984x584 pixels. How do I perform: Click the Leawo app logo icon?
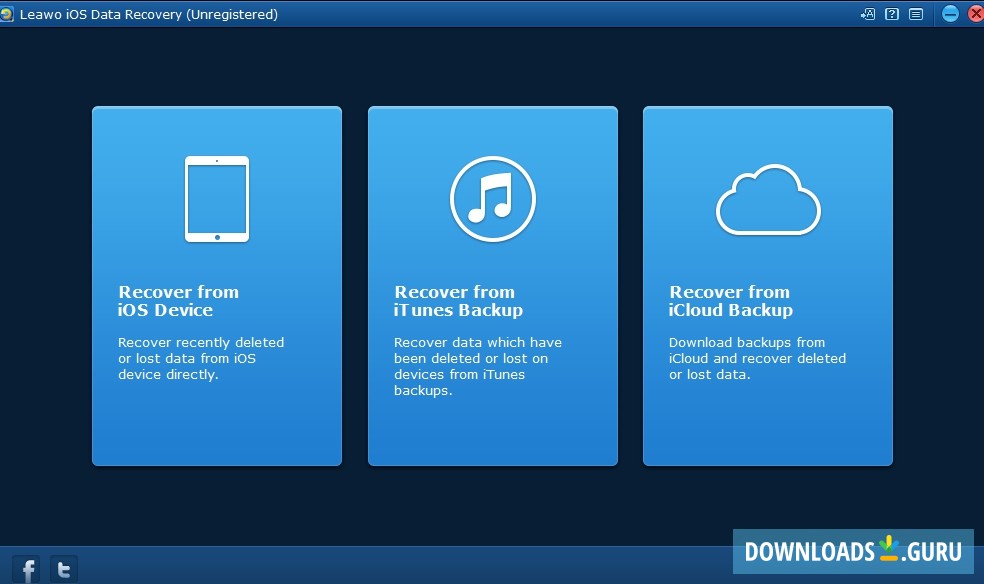click(6, 14)
